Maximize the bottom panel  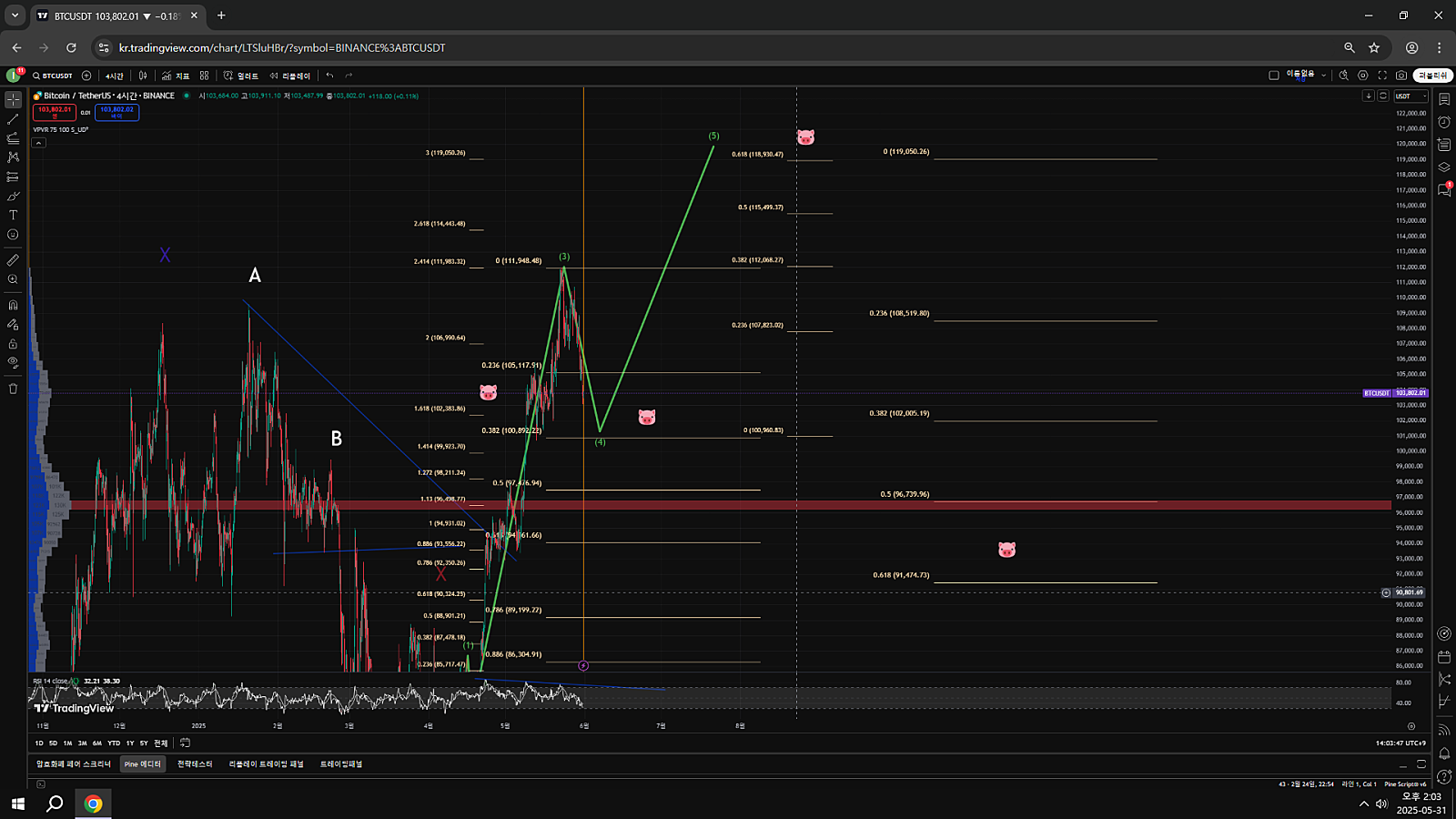point(1421,764)
